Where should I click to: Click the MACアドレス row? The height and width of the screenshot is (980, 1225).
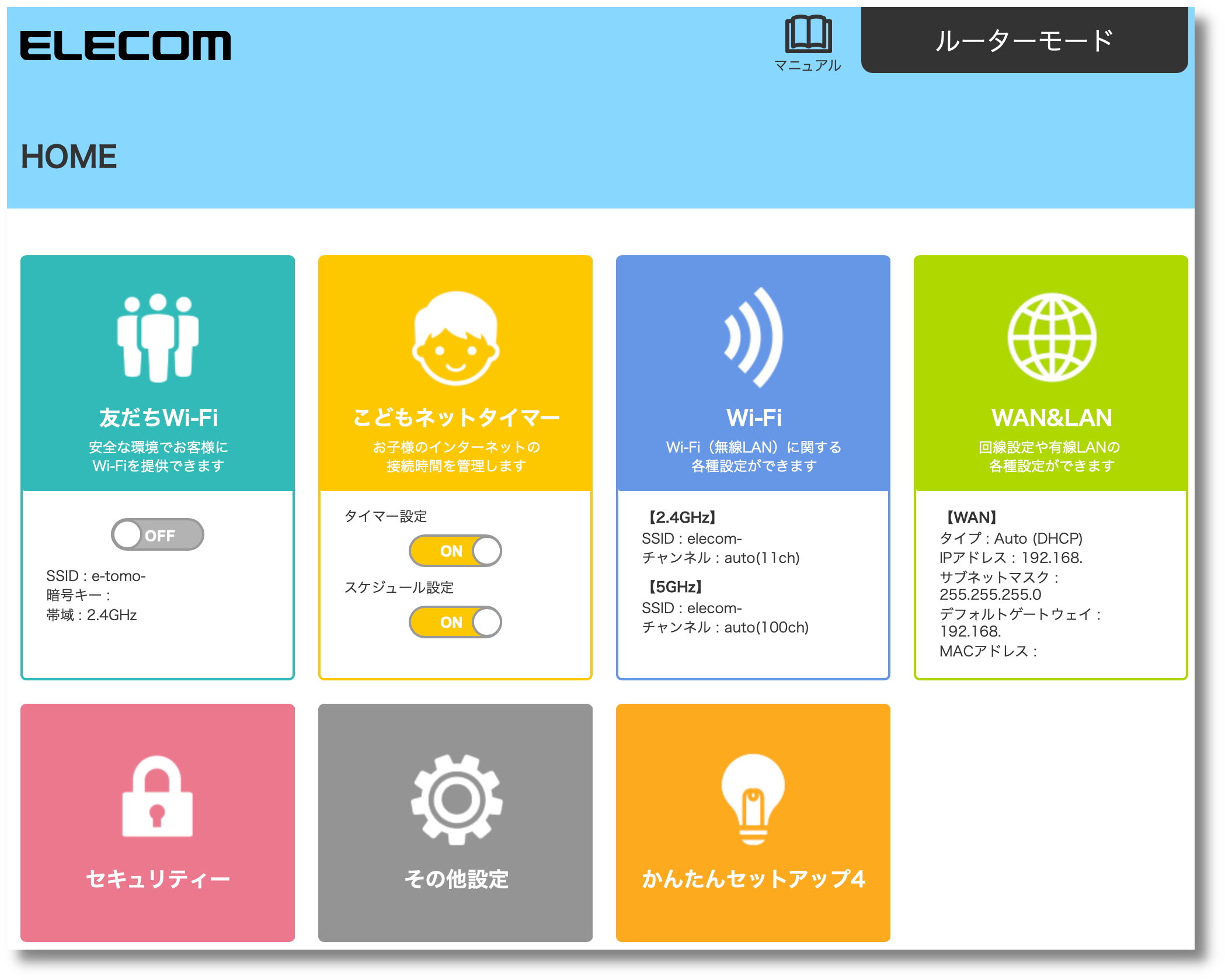coord(989,651)
